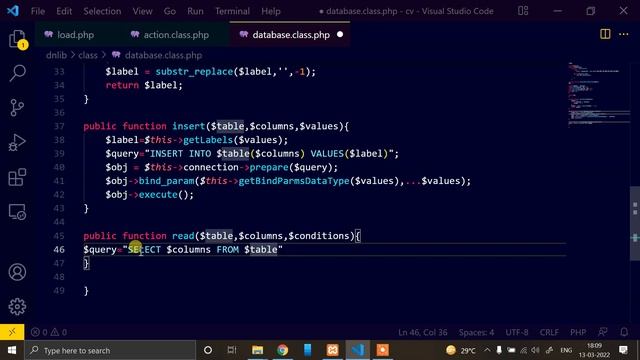Click database.class.php in breadcrumb
This screenshot has width=640, height=360.
[163, 55]
